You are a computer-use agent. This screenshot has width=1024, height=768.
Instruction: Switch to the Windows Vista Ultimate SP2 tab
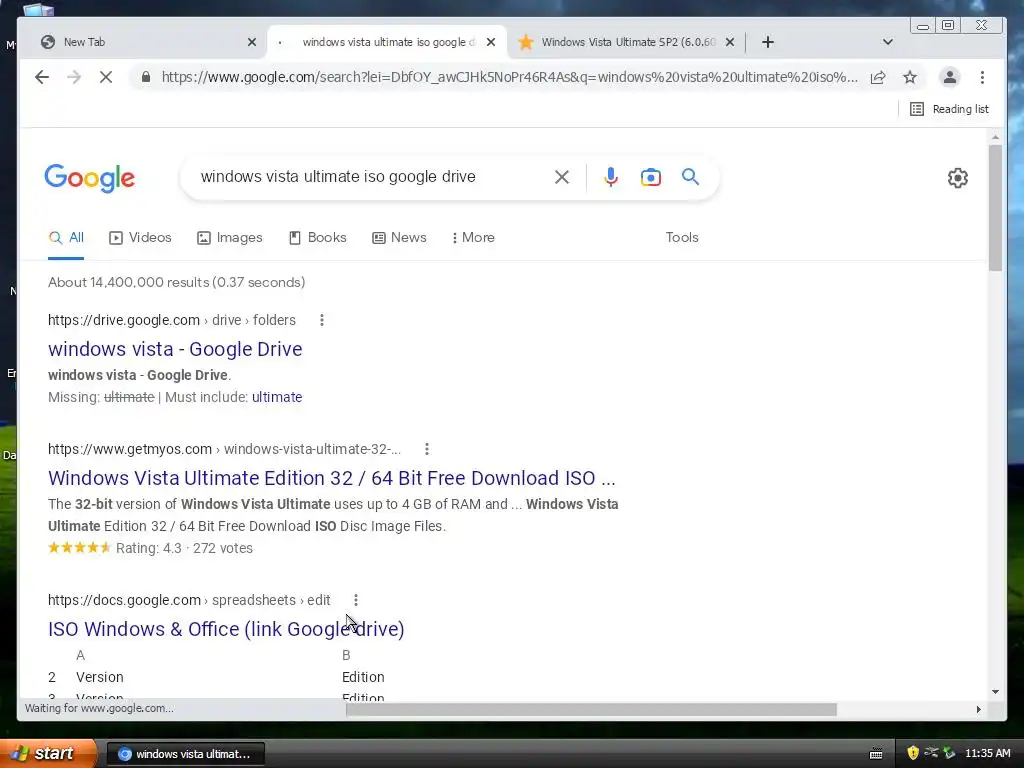[618, 42]
